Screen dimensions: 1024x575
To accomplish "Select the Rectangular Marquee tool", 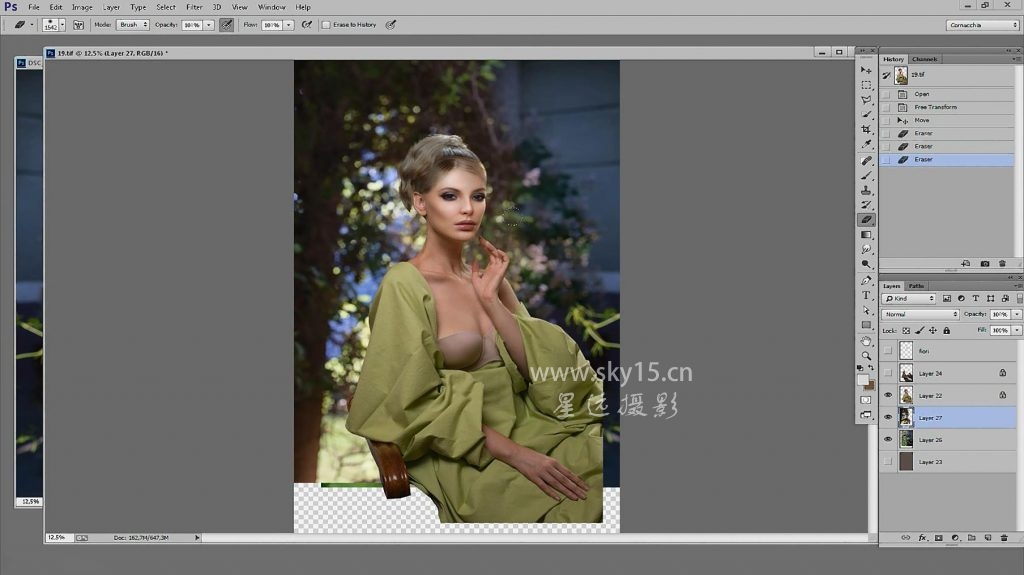I will click(x=866, y=85).
